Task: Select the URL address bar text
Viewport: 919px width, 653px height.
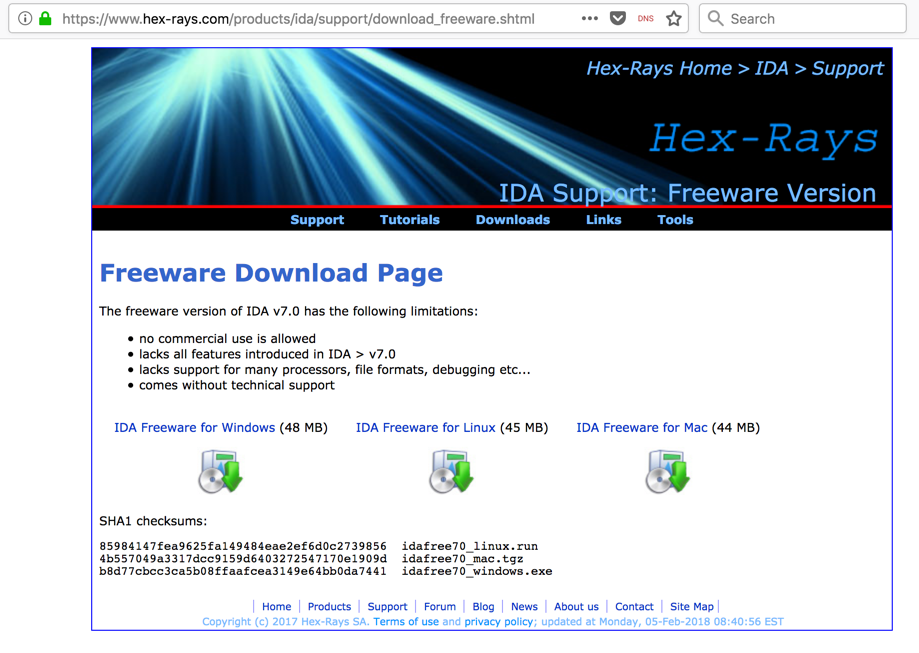Action: (298, 19)
